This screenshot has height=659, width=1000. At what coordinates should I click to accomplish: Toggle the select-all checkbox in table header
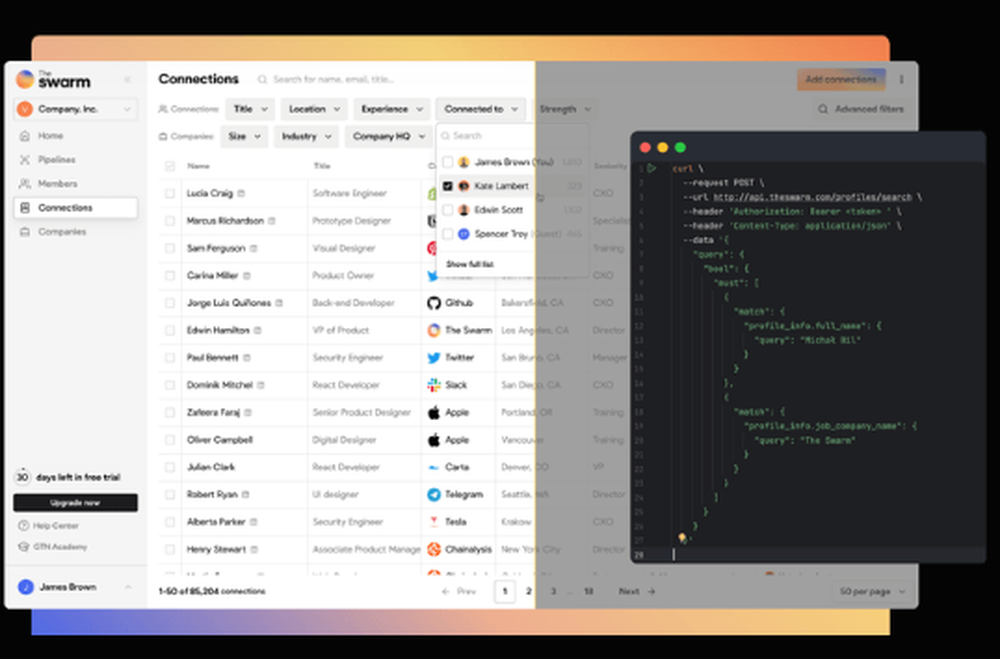click(x=170, y=166)
